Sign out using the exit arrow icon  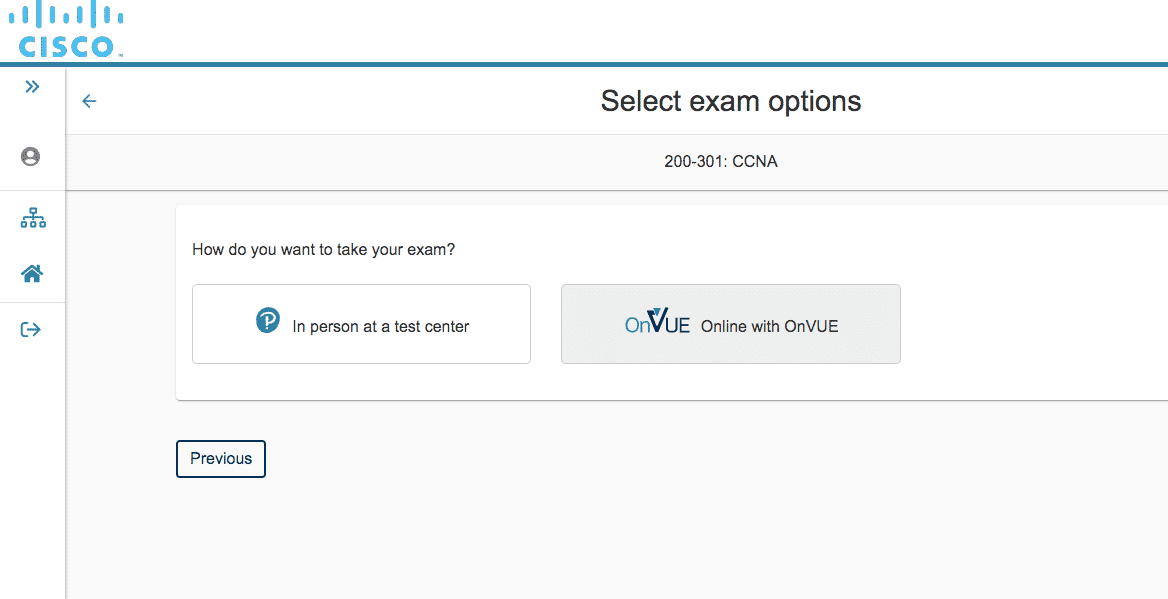coord(31,329)
